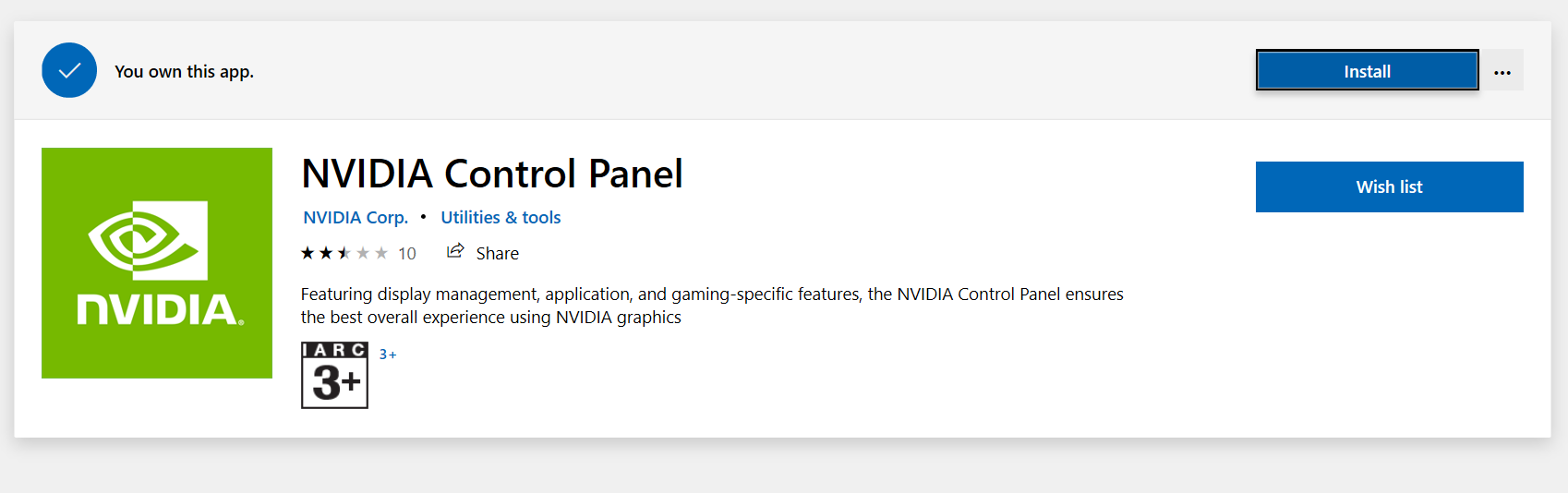Click the app description starting "Featuring display management"

(712, 306)
